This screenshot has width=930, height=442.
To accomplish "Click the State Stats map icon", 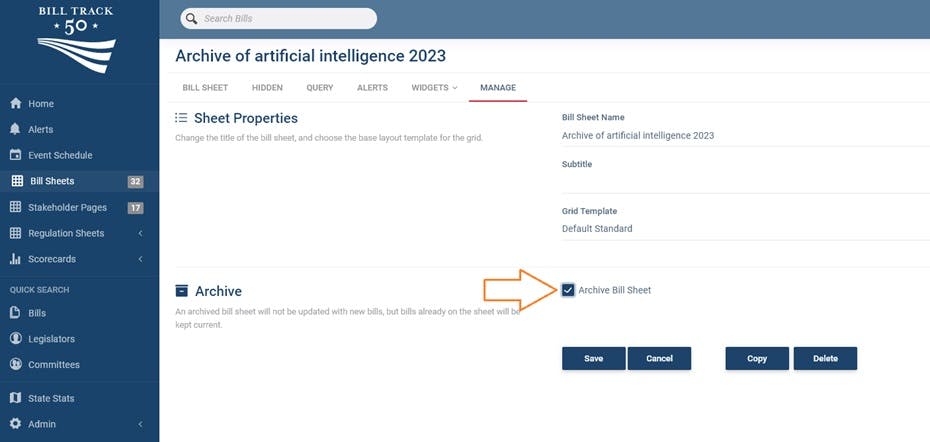I will click(x=15, y=398).
